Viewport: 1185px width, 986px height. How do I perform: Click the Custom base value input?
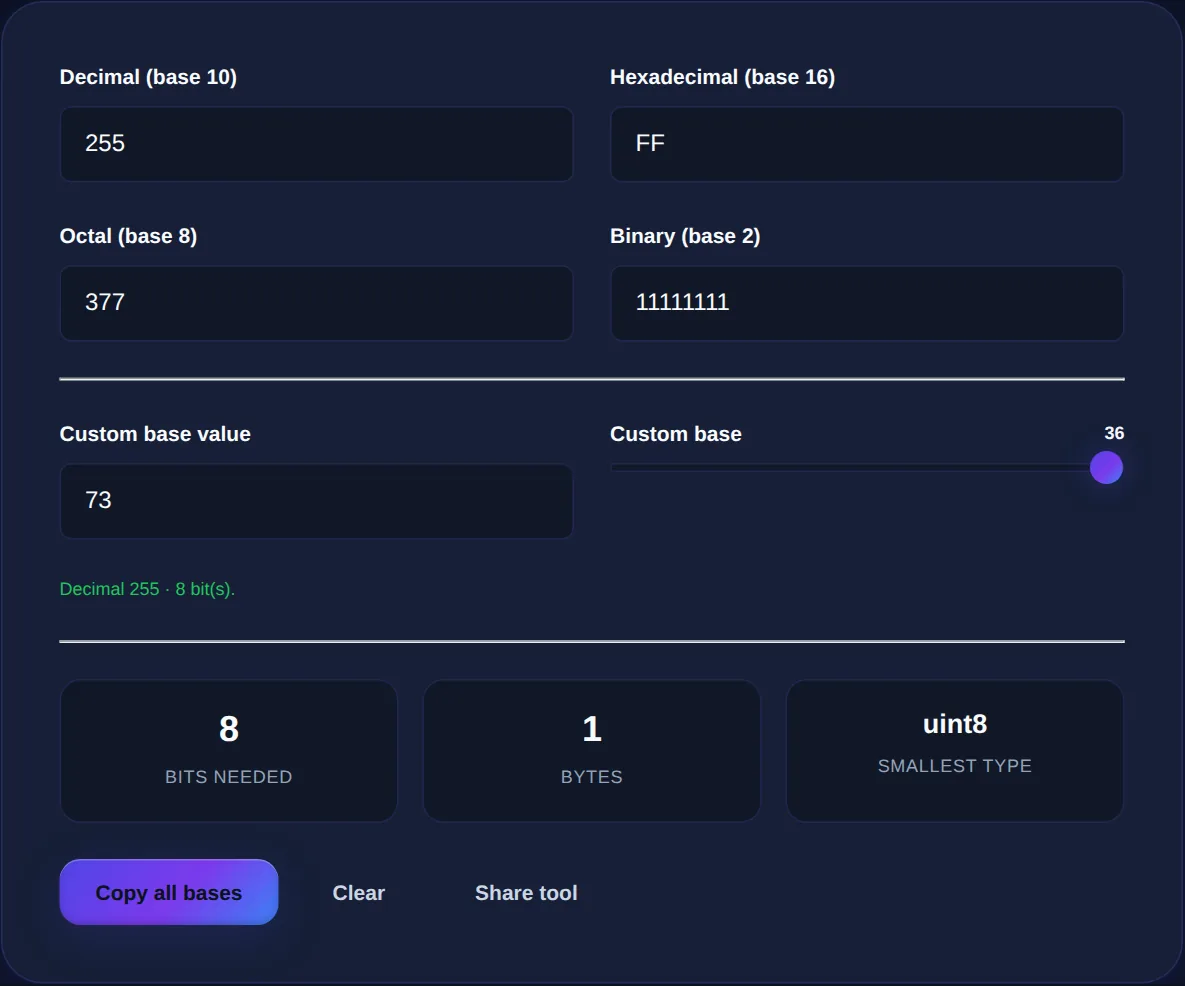point(316,501)
